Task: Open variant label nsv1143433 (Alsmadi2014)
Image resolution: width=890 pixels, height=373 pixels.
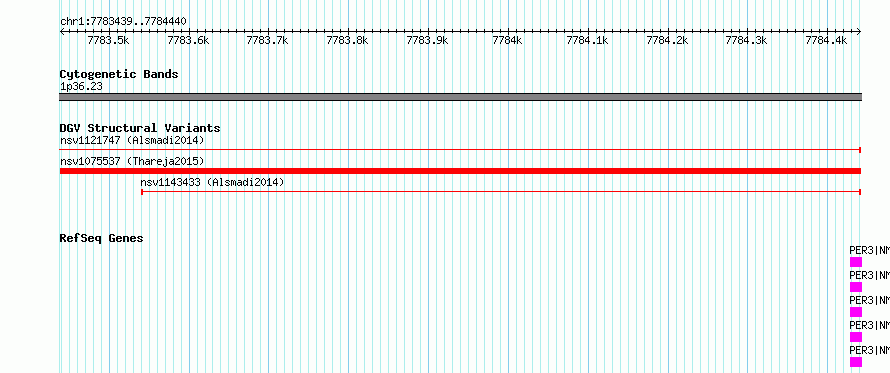Action: click(212, 182)
